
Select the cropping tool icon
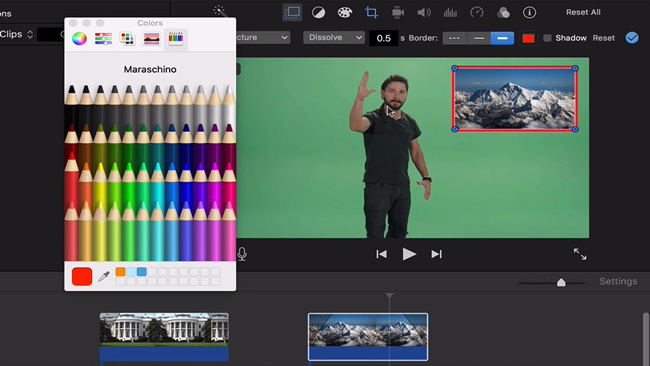[x=371, y=12]
